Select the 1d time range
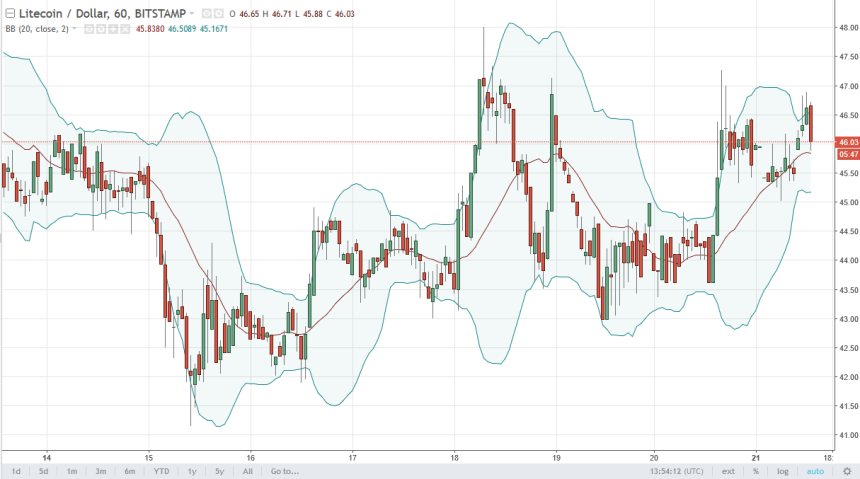860x479 pixels. 16,471
